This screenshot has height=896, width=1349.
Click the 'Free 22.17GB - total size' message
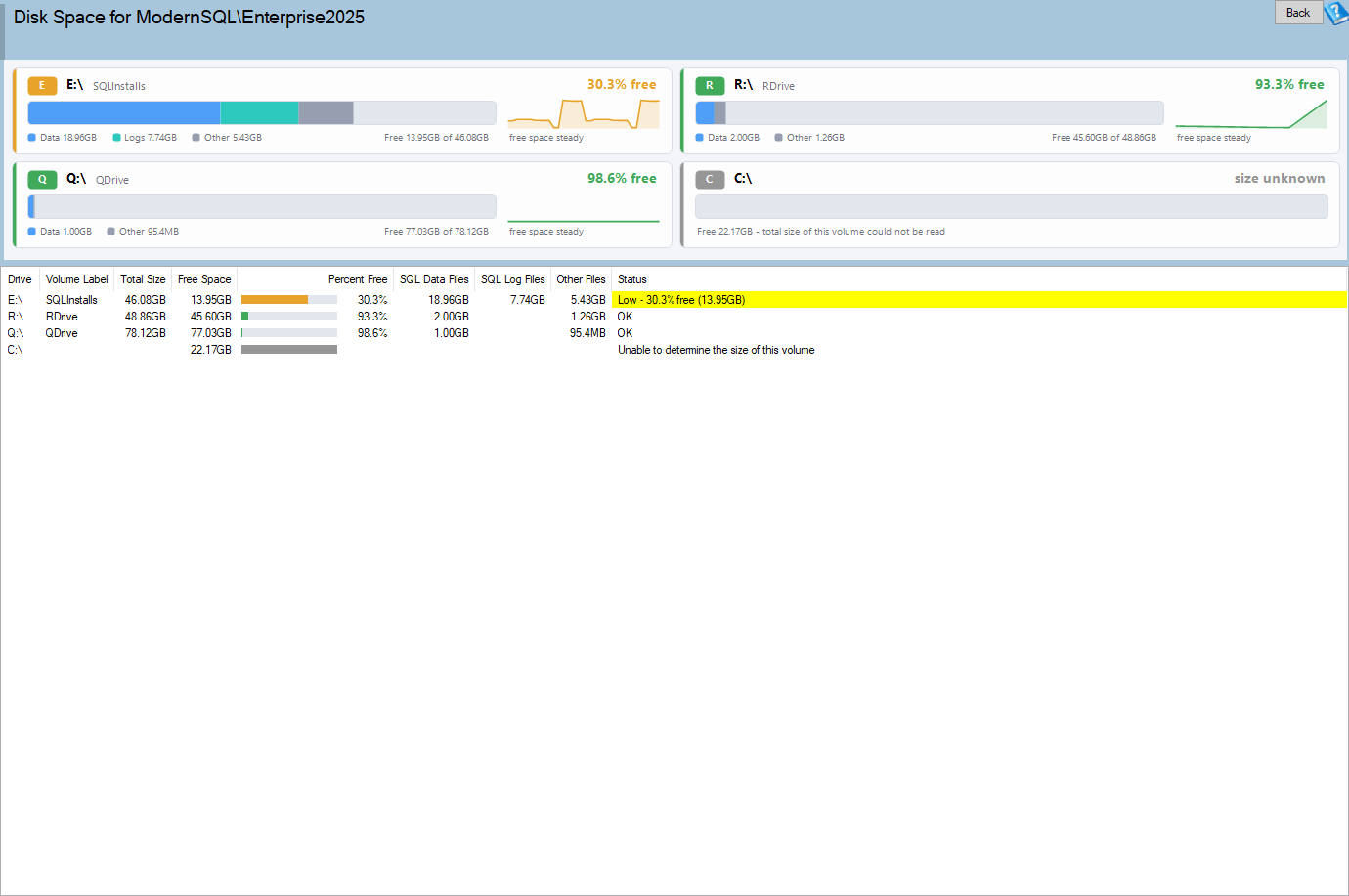coord(821,232)
